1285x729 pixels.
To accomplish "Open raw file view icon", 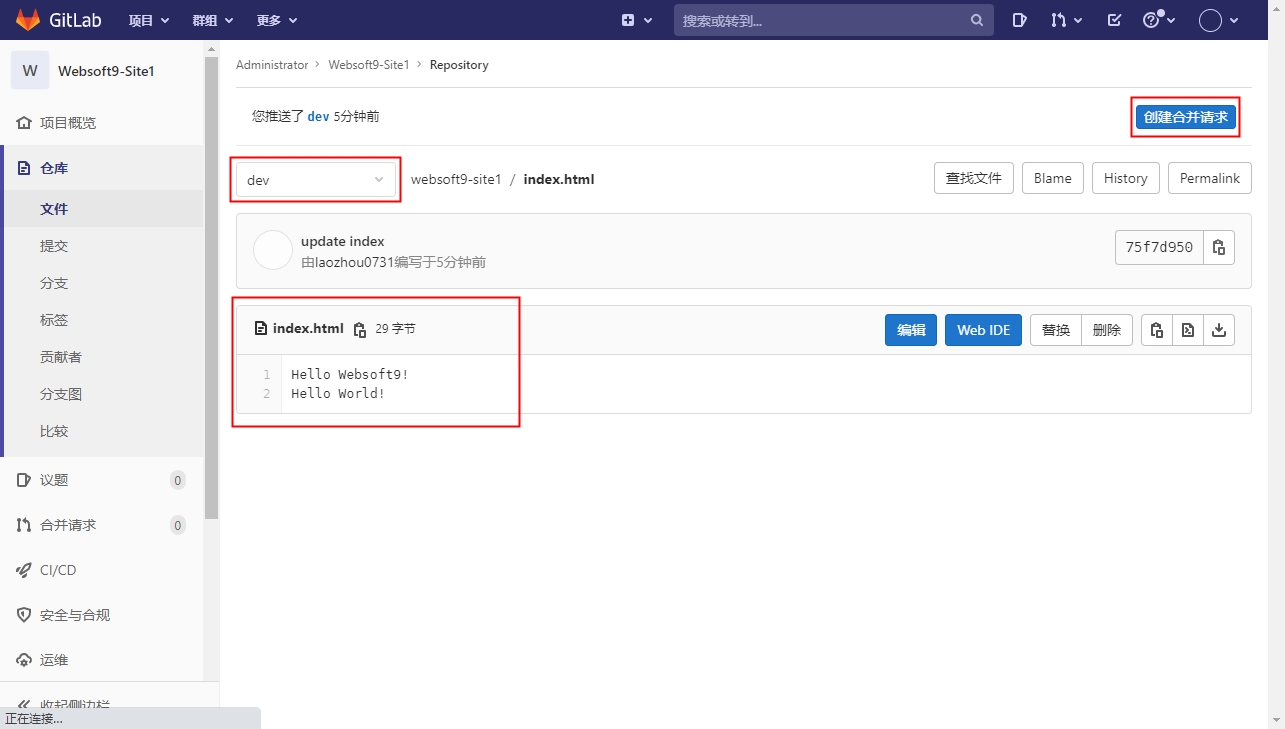I will pyautogui.click(x=1188, y=330).
